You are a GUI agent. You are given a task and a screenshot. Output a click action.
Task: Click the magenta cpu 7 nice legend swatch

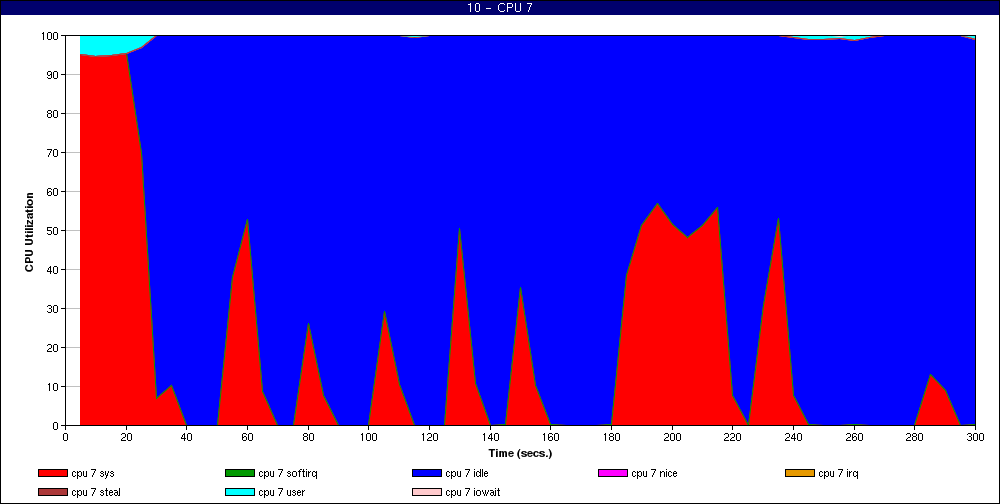613,473
